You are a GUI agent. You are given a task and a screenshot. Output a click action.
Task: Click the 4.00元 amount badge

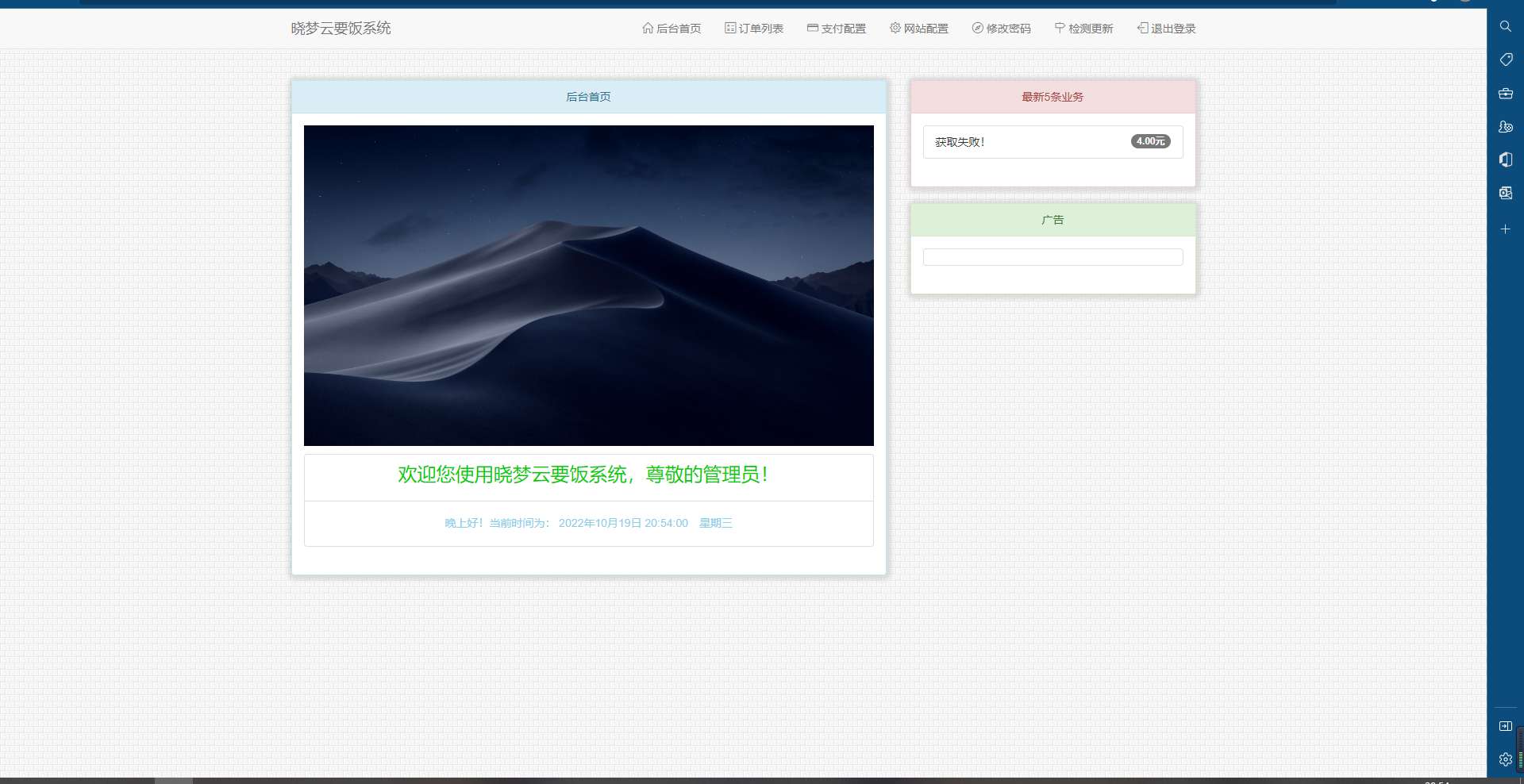(x=1150, y=141)
